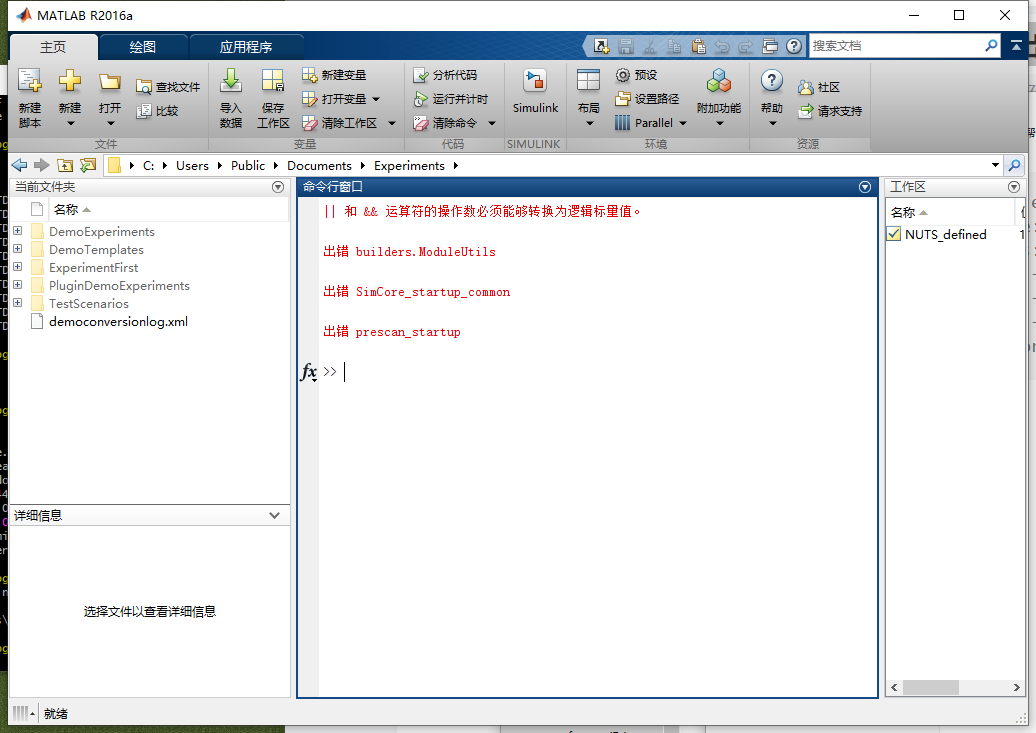The height and width of the screenshot is (733, 1036).
Task: Click the fx function hints icon
Action: tap(309, 370)
